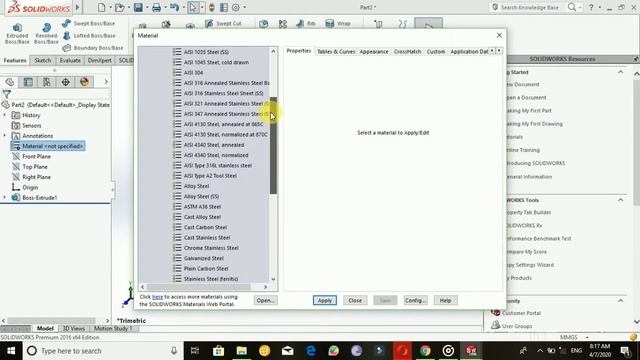Image resolution: width=640 pixels, height=360 pixels.
Task: Click the Windows Start button
Action: (11, 351)
